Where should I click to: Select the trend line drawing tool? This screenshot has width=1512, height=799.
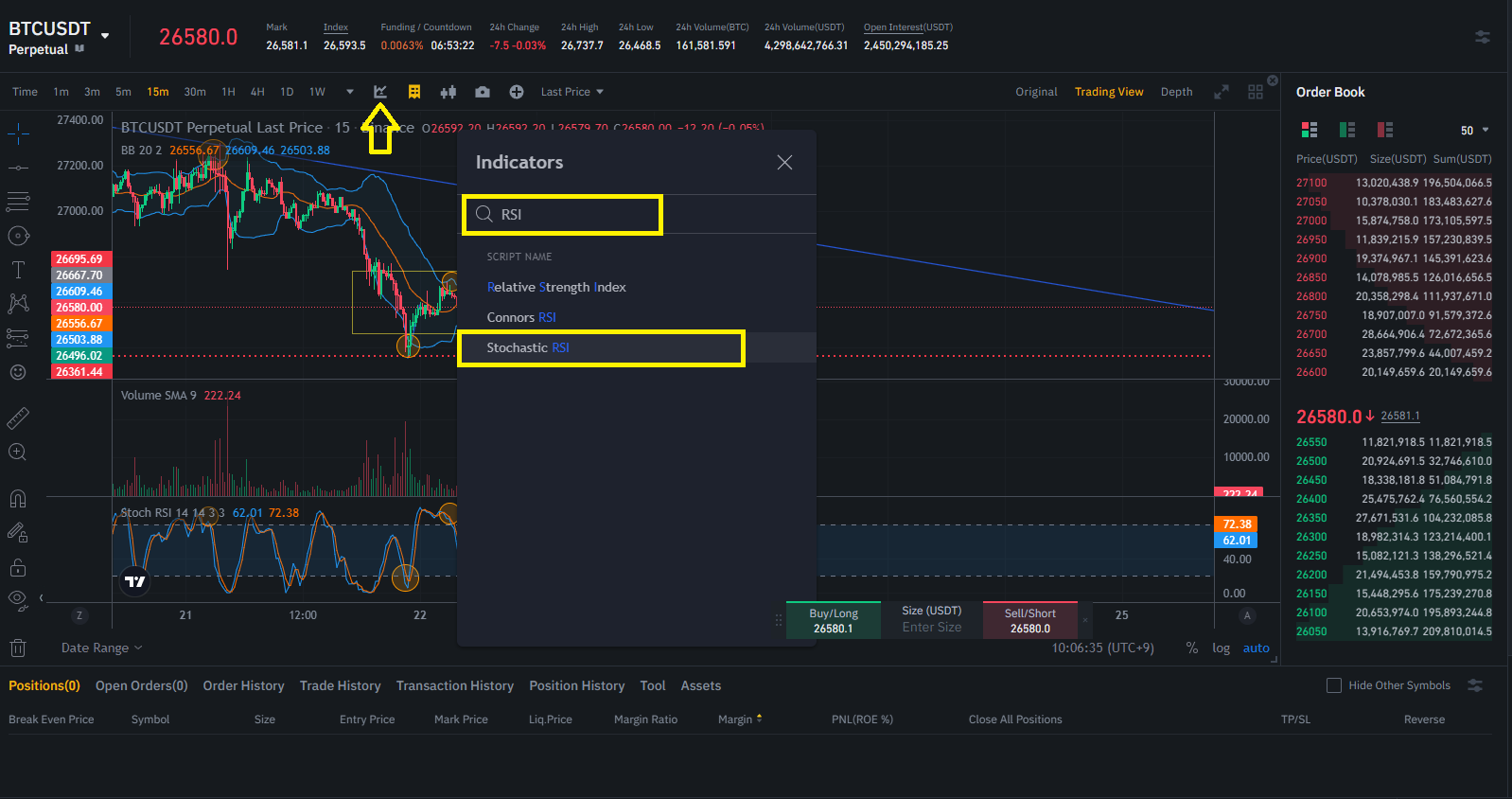click(x=18, y=169)
